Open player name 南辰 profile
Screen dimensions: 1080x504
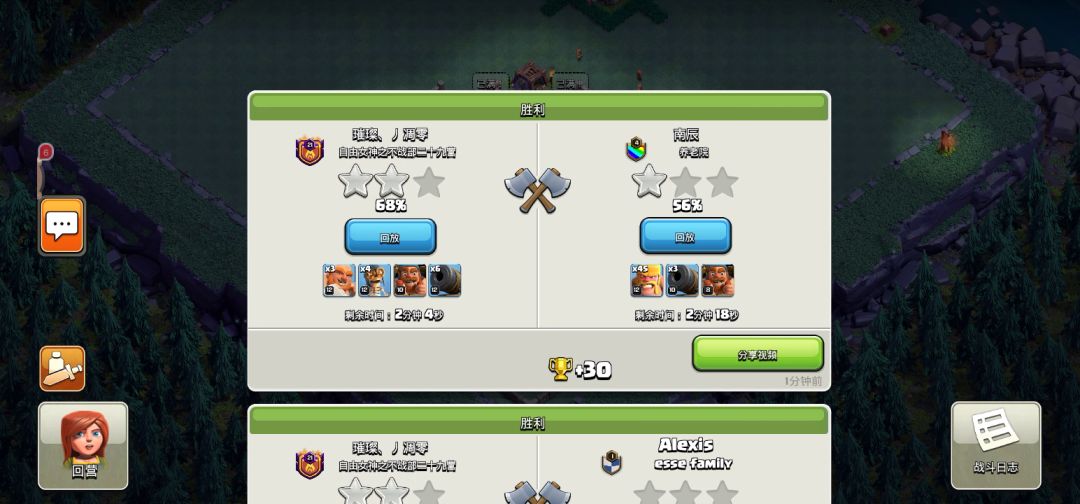[686, 134]
